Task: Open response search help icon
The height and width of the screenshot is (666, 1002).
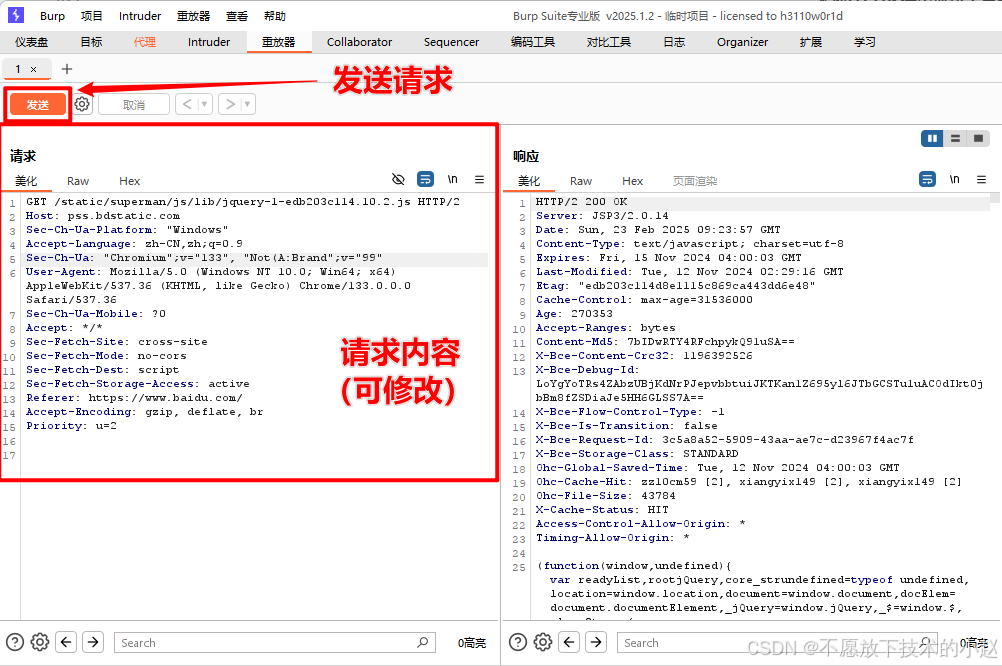Action: tap(518, 642)
